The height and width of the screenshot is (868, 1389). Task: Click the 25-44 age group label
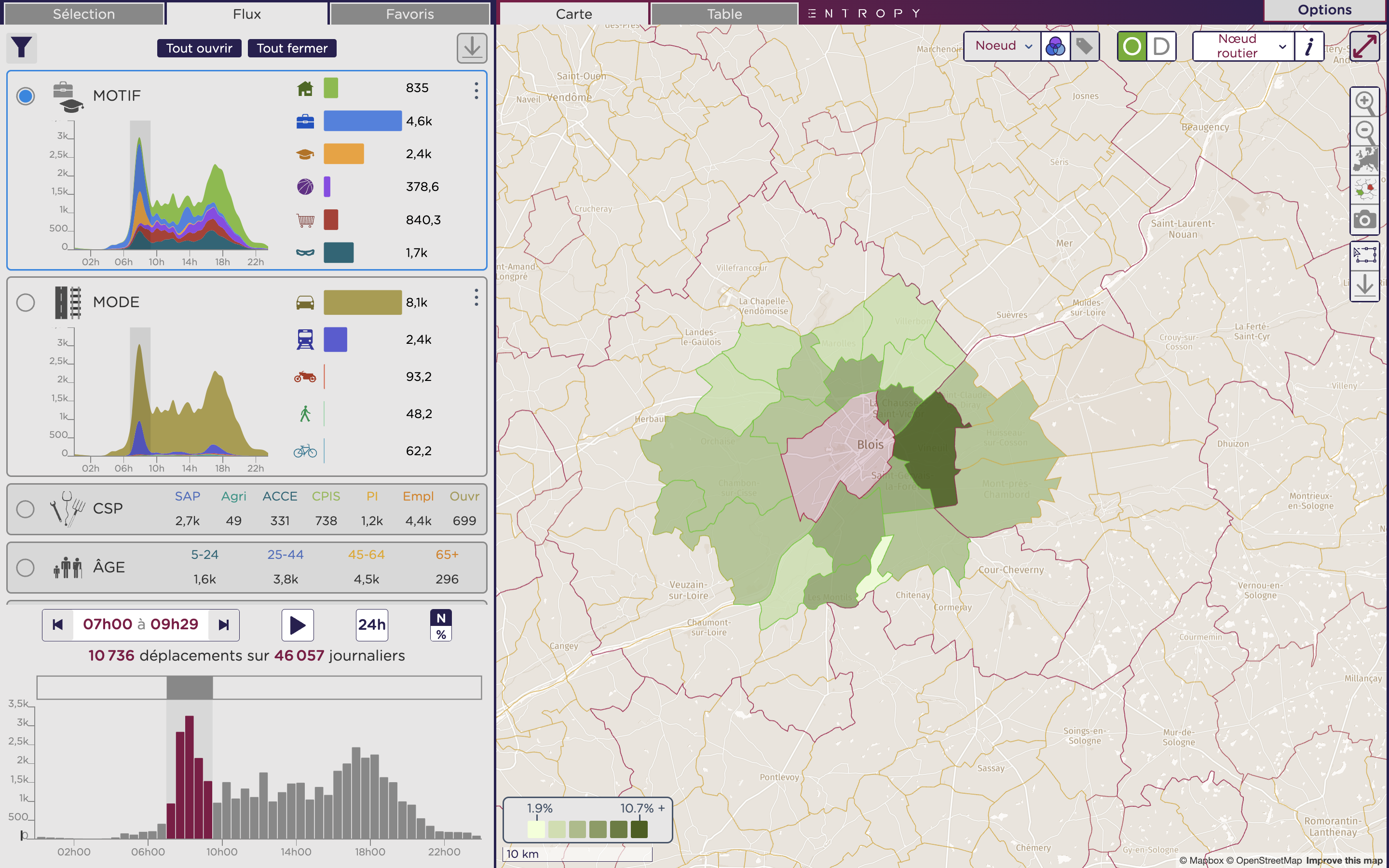[285, 555]
